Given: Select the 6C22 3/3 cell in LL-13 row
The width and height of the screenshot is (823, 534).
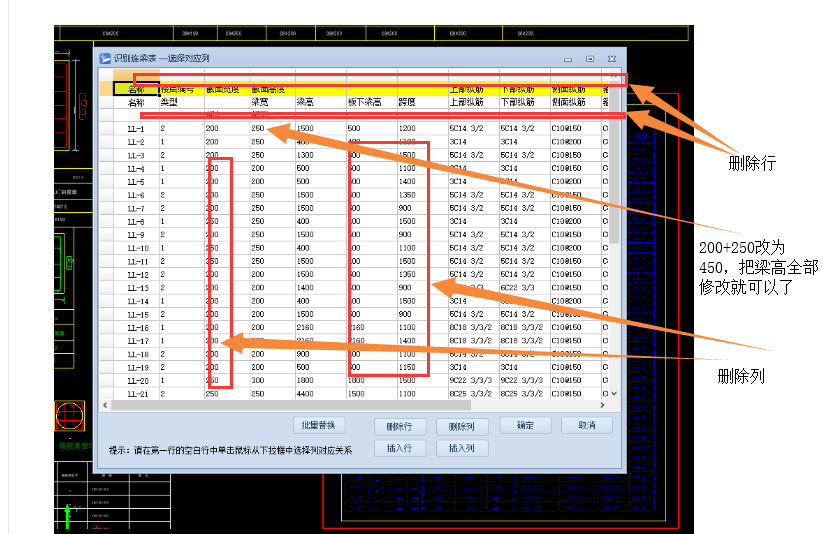Looking at the screenshot, I should click(x=525, y=288).
